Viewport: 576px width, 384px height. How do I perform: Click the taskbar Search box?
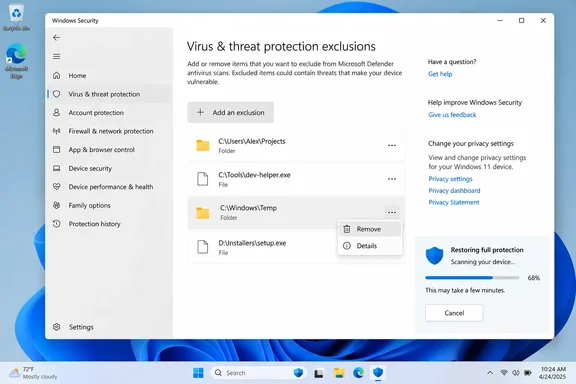[x=258, y=373]
